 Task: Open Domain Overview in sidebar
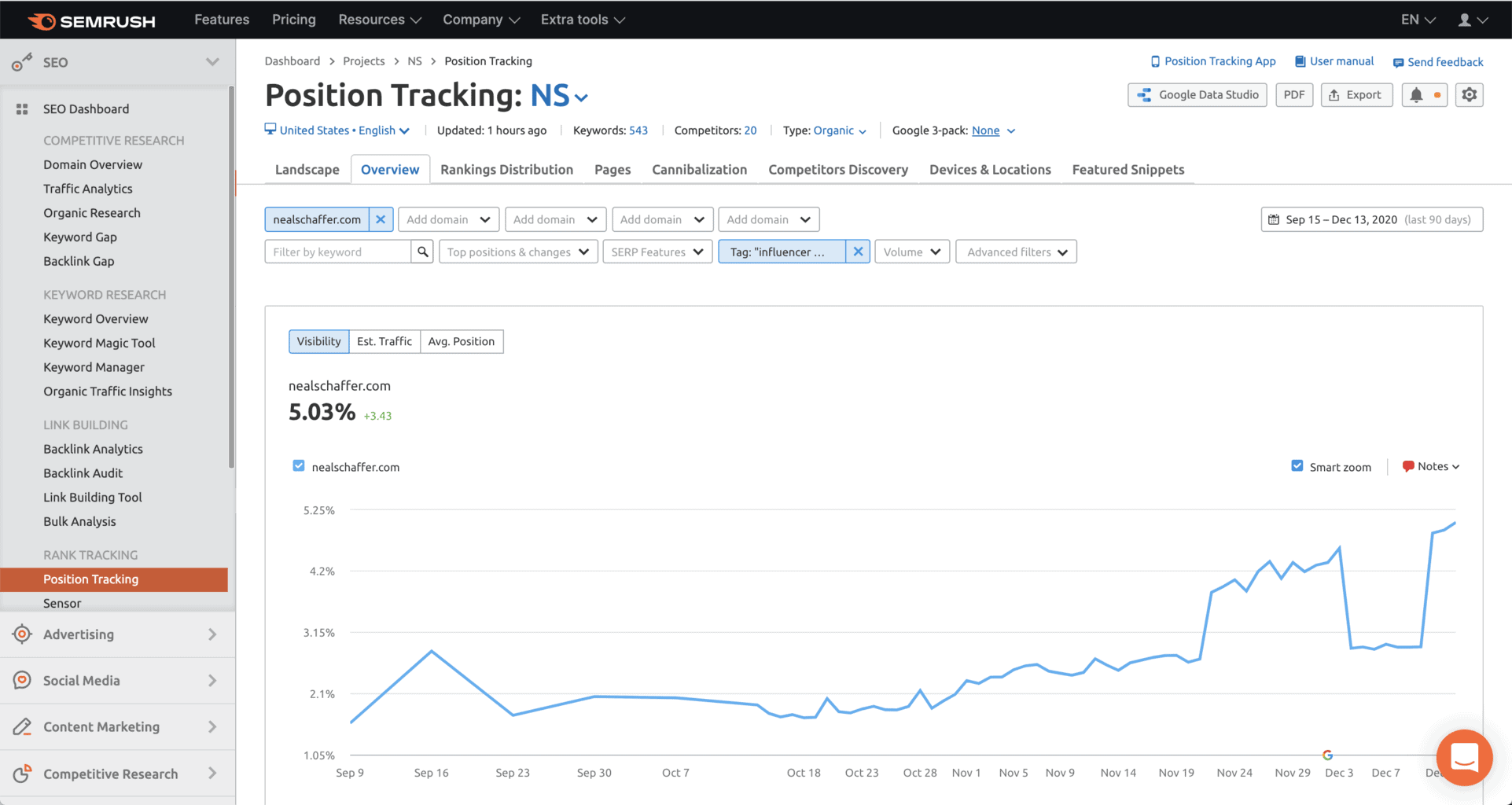tap(93, 164)
